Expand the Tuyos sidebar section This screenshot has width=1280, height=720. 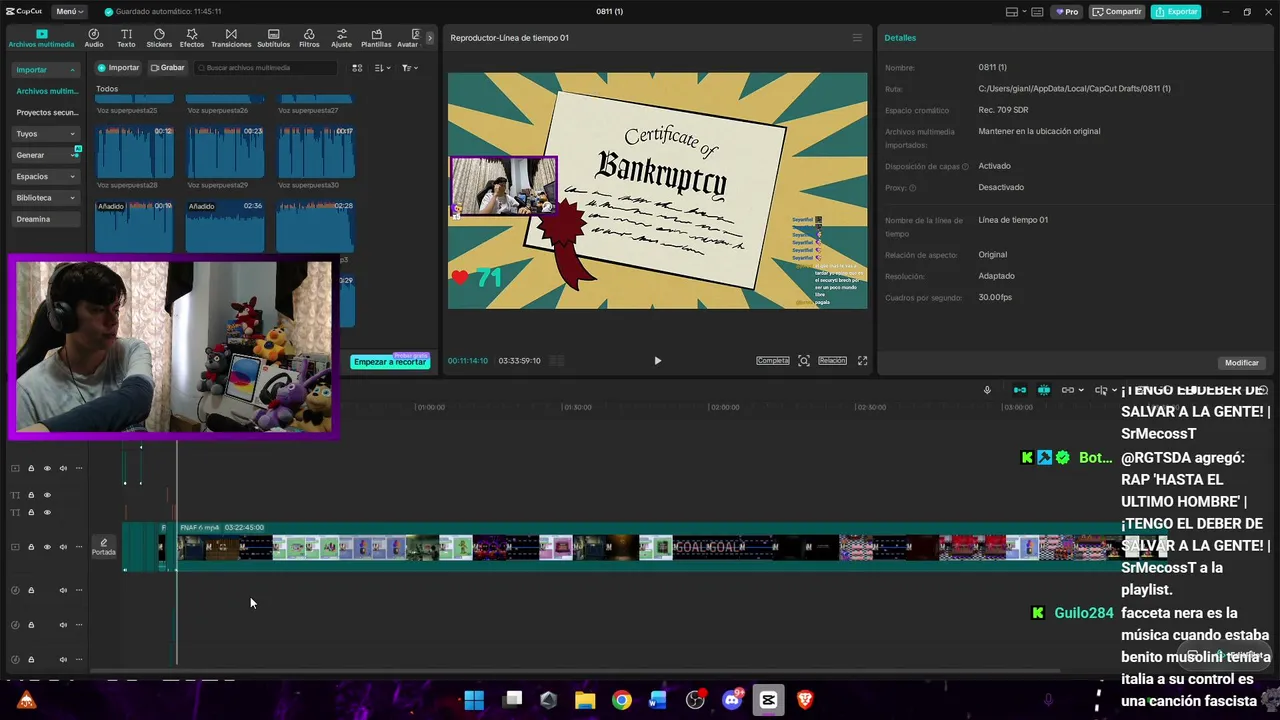click(x=46, y=134)
